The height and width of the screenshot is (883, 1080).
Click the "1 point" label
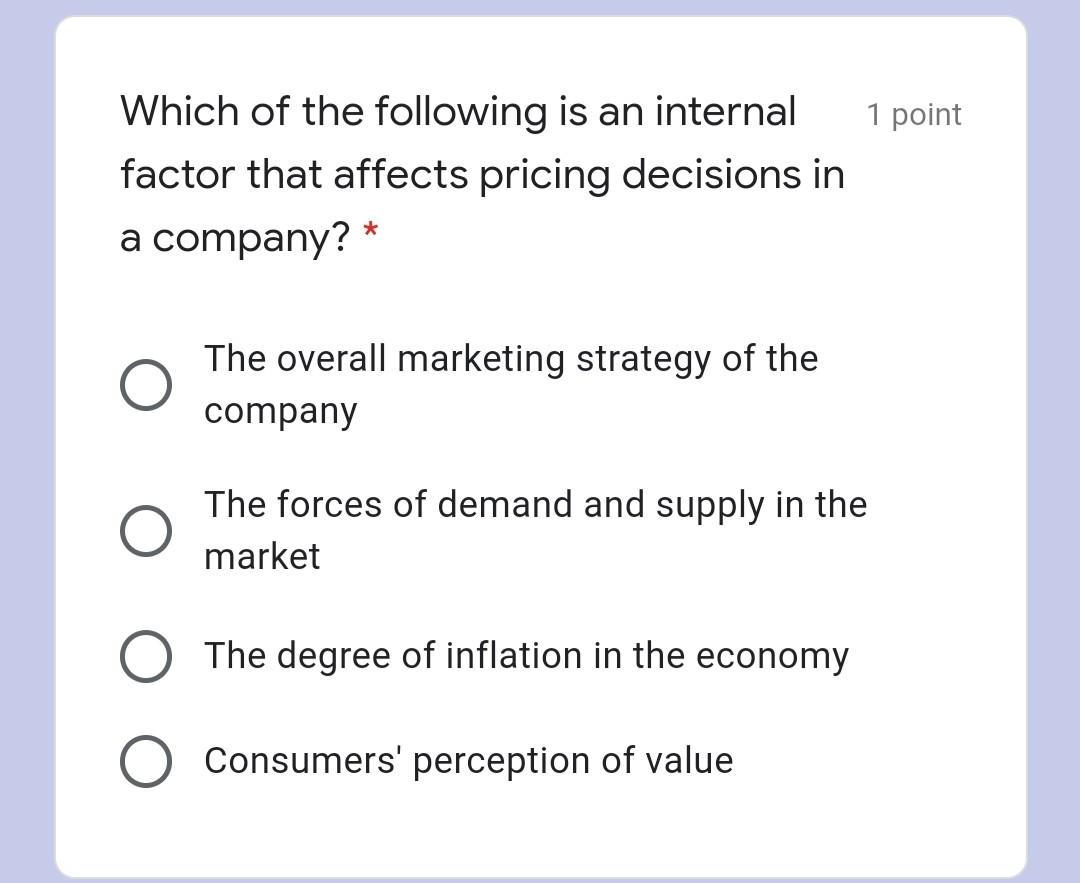point(915,114)
